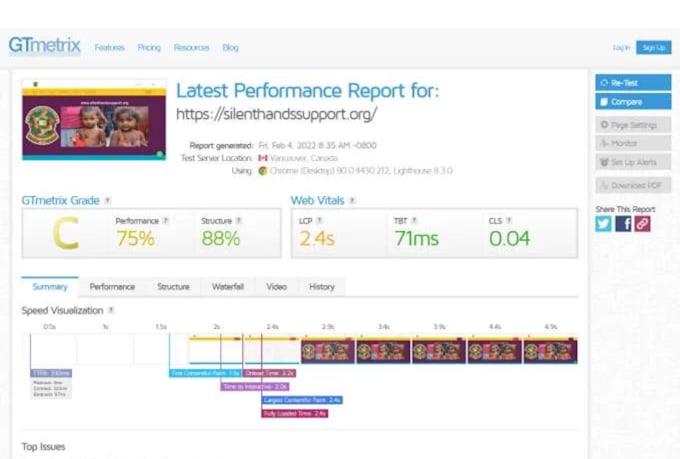
Task: Switch to the Performance tab
Action: [112, 287]
